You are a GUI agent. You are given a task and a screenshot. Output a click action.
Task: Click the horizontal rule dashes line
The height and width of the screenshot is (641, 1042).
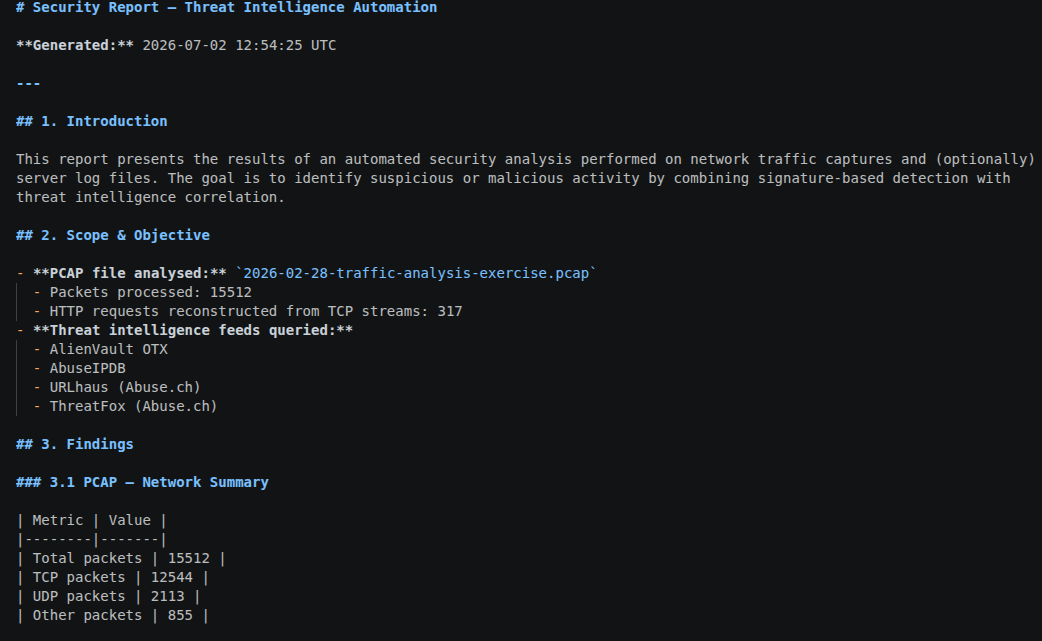coord(28,84)
